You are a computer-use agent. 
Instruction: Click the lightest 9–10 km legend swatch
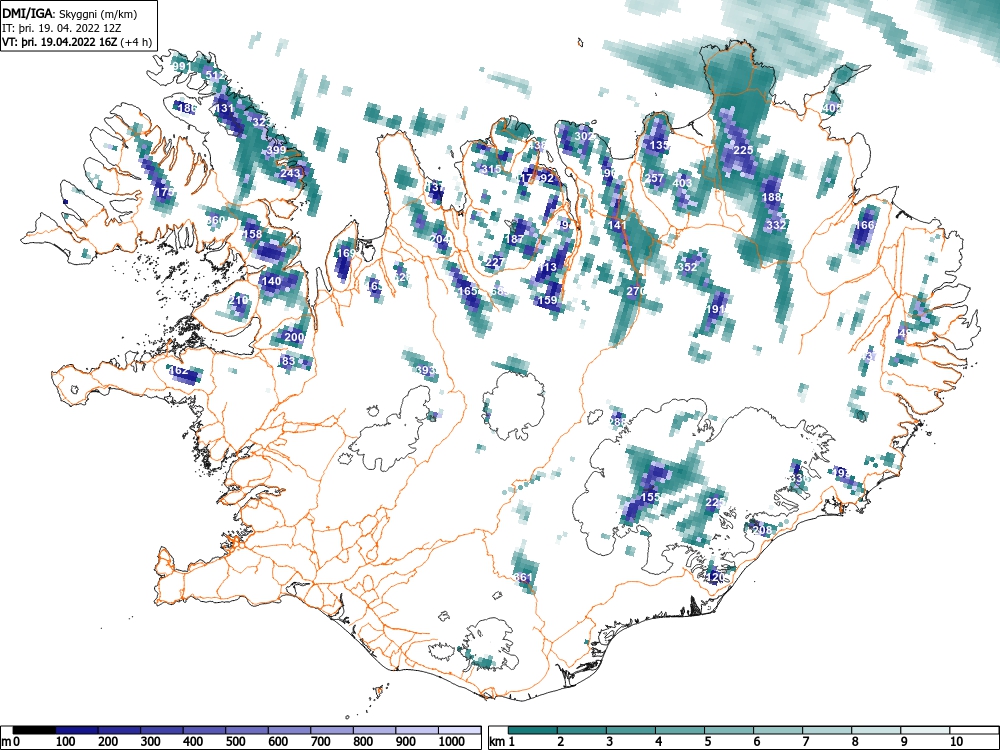pos(925,730)
